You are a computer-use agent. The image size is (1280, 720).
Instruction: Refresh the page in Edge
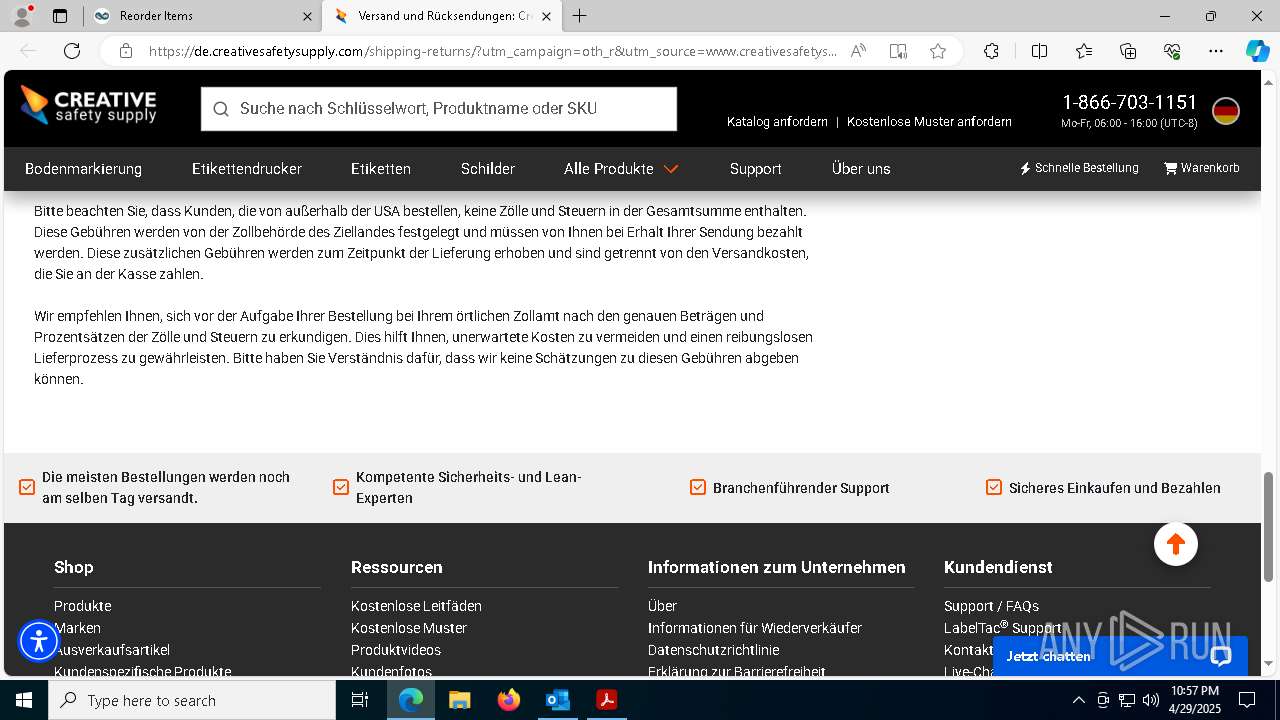tap(72, 51)
